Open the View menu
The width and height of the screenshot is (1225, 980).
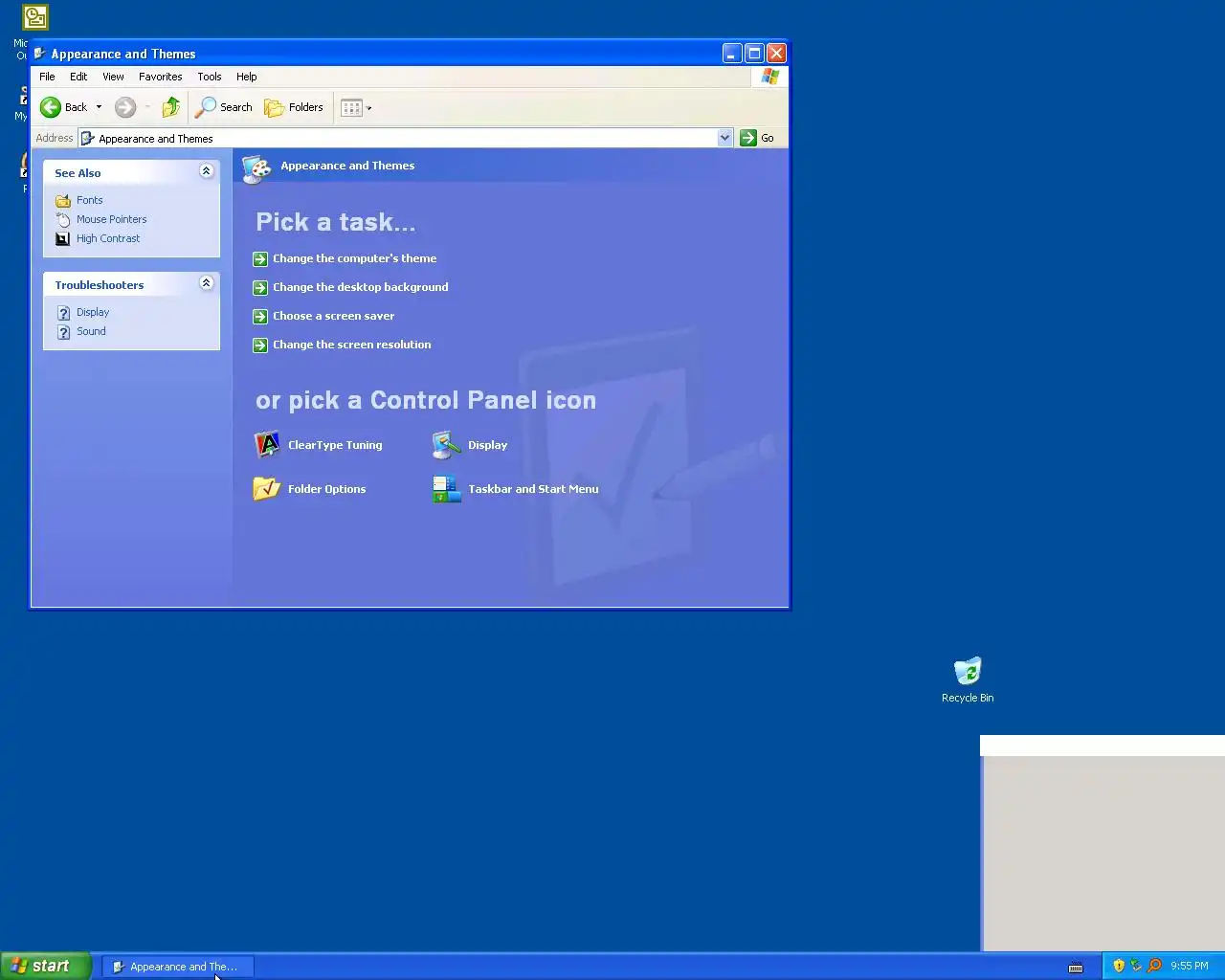[x=113, y=77]
